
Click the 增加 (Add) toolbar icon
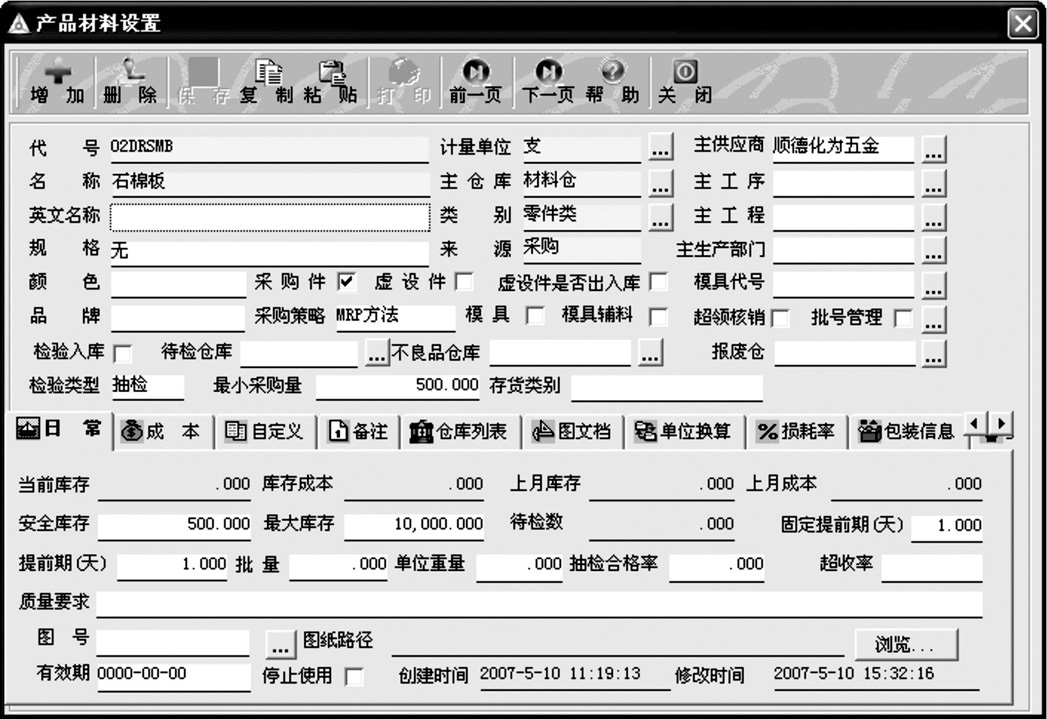tap(57, 83)
